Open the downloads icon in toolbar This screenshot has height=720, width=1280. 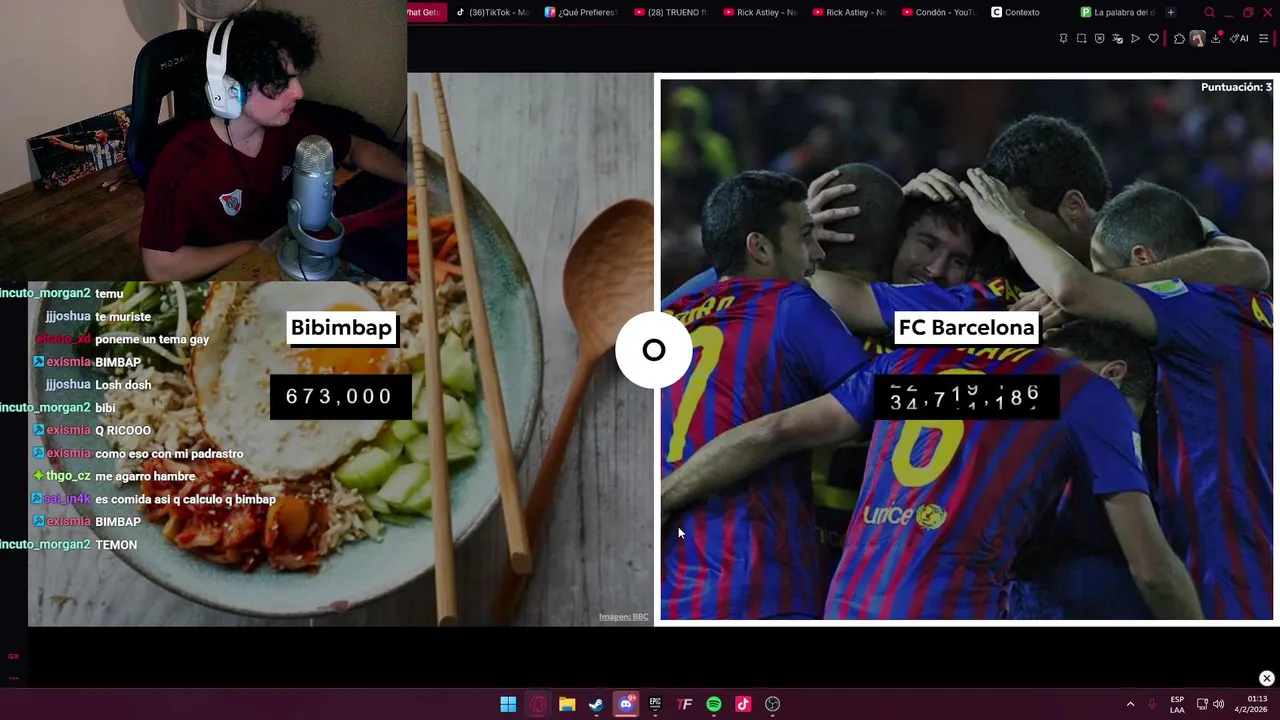coord(1216,38)
